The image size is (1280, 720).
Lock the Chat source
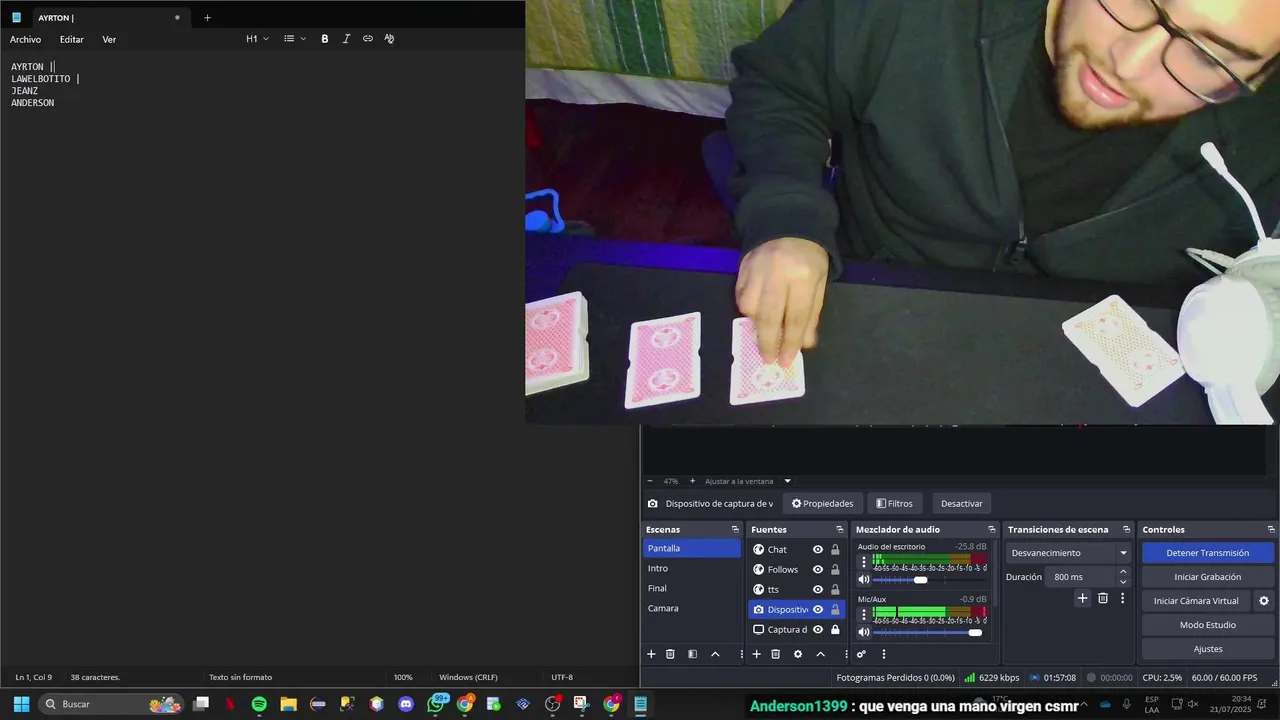pos(835,550)
